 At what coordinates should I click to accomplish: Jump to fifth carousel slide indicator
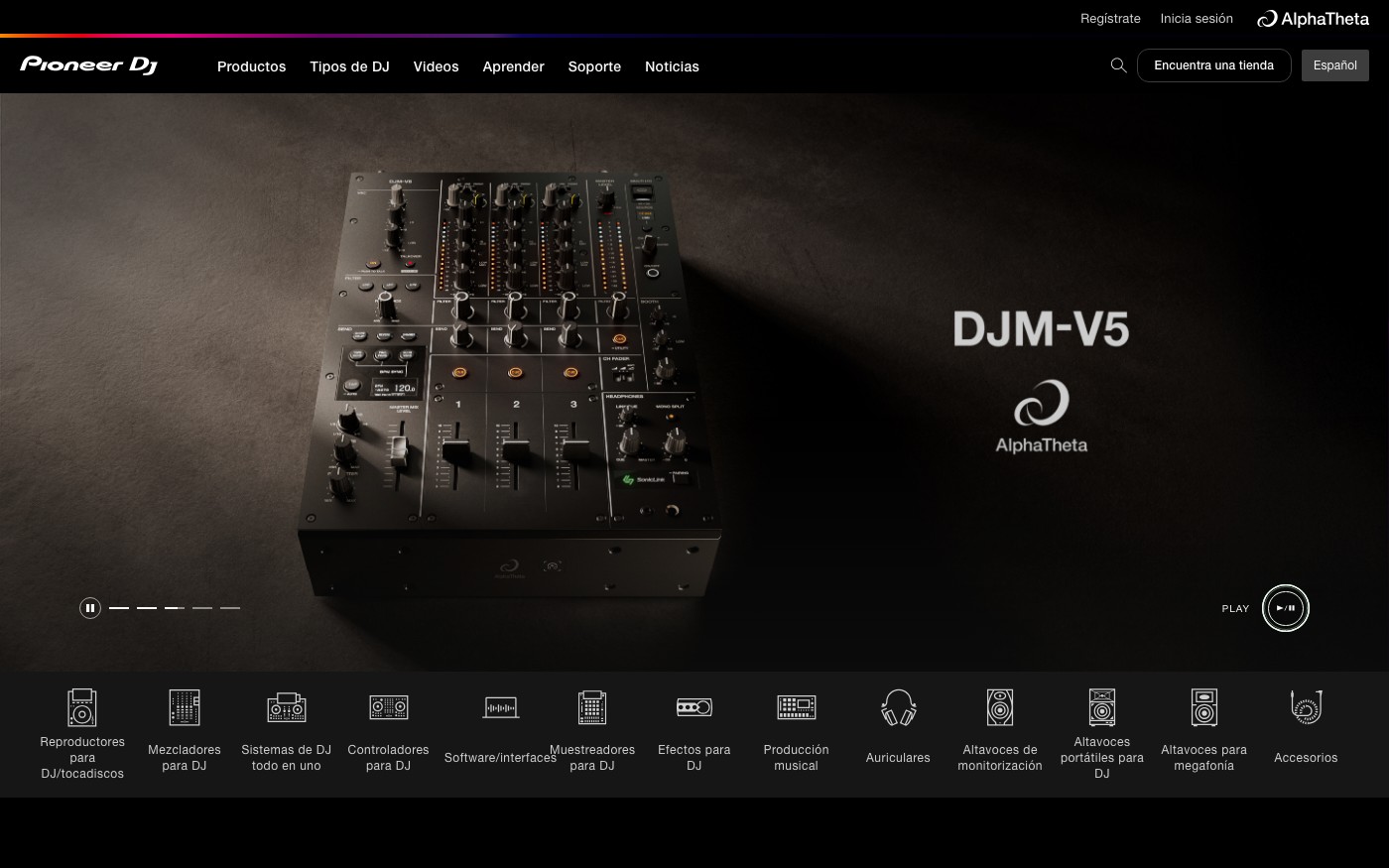[x=230, y=608]
